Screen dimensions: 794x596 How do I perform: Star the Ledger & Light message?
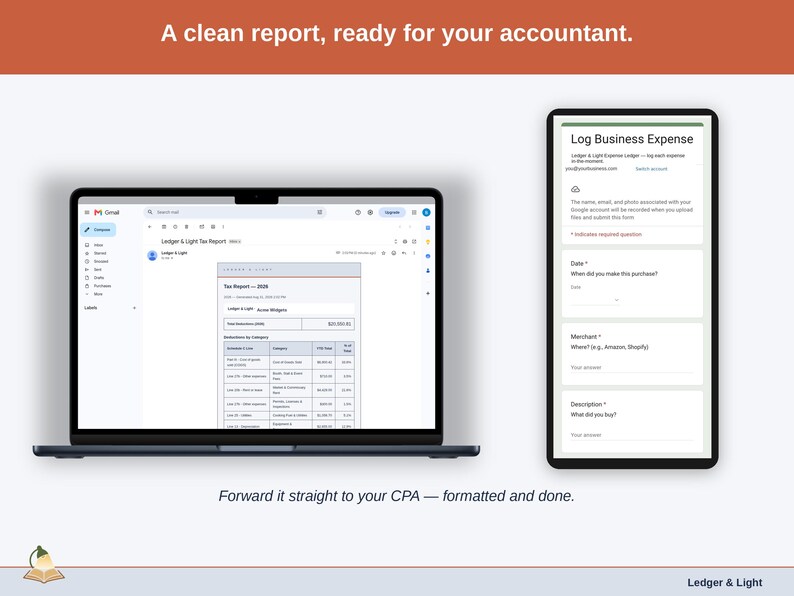pyautogui.click(x=383, y=253)
